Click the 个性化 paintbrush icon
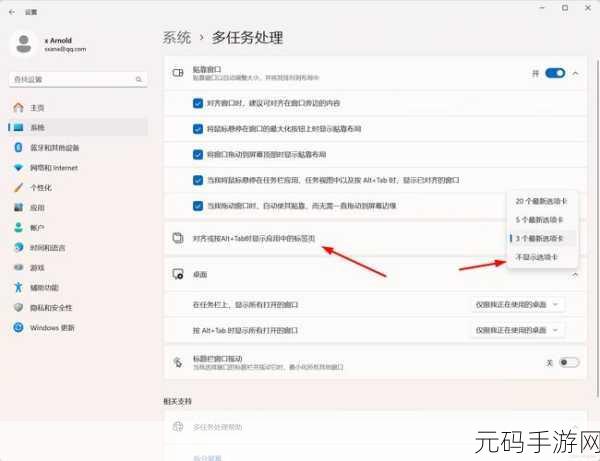This screenshot has width=600, height=461. point(18,187)
